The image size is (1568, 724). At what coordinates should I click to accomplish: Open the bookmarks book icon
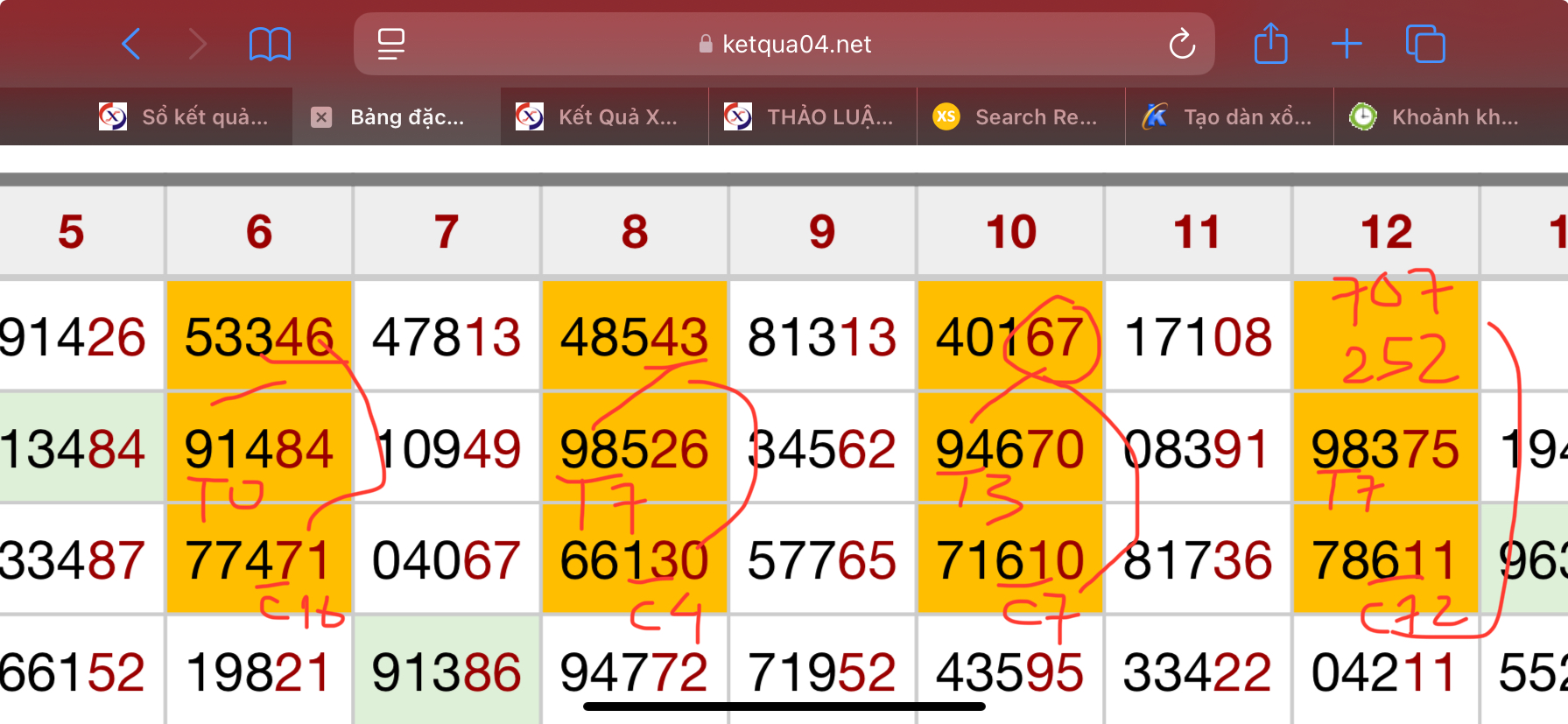pyautogui.click(x=270, y=44)
